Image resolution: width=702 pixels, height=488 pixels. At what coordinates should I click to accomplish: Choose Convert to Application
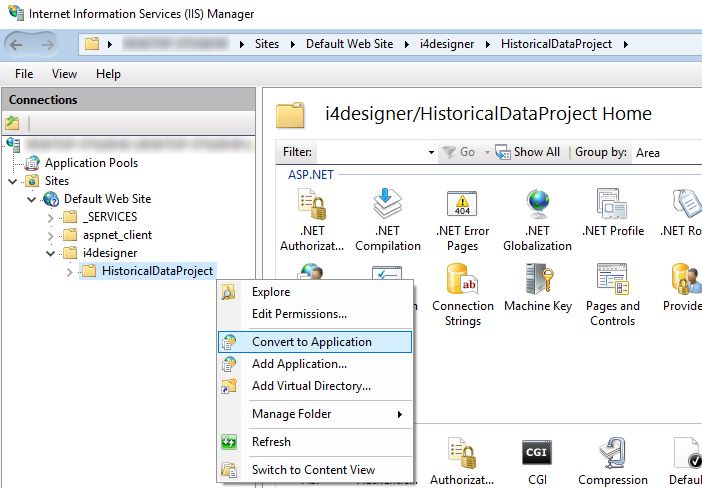coord(315,342)
